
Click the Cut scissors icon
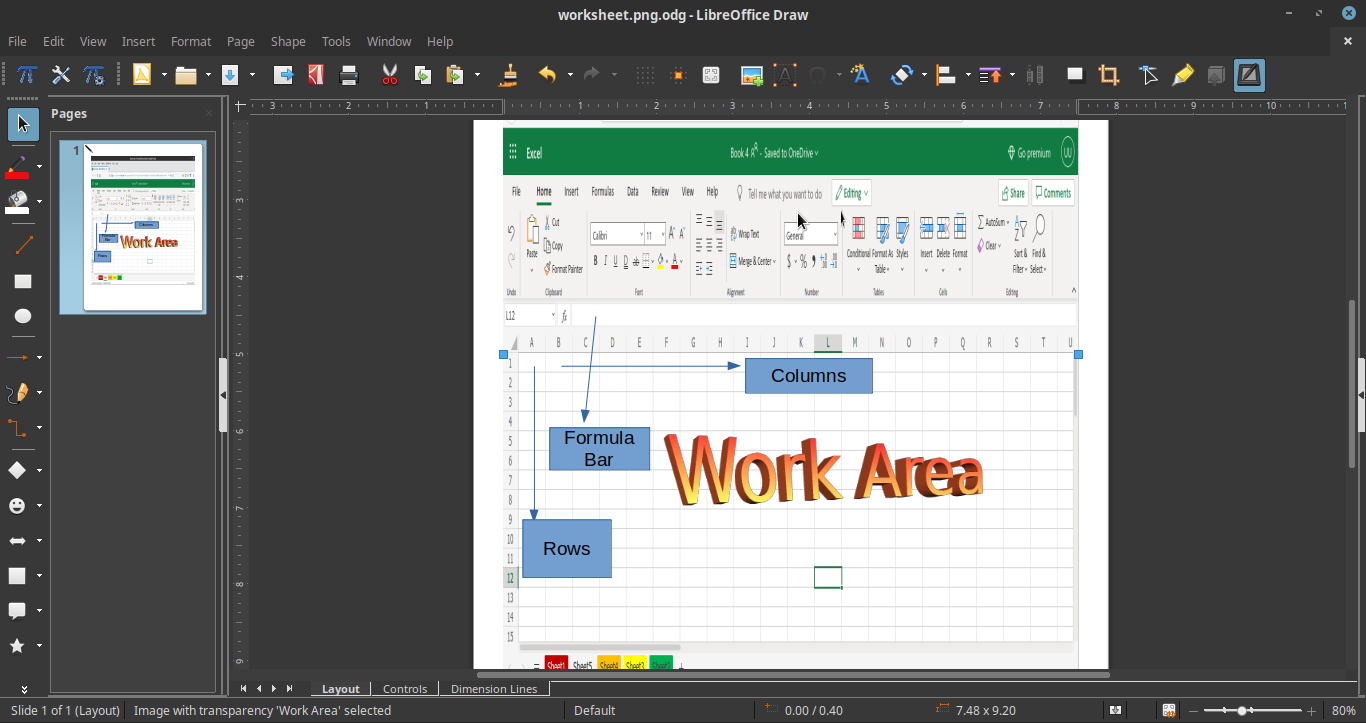[x=389, y=75]
